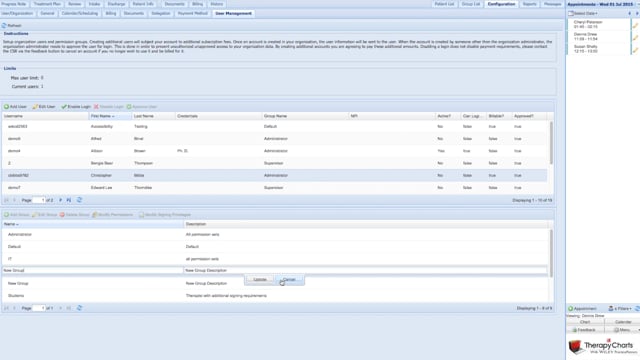Edit Cheryl Peterson appointment pencil icon
This screenshot has height=360, width=640.
(x=635, y=25)
